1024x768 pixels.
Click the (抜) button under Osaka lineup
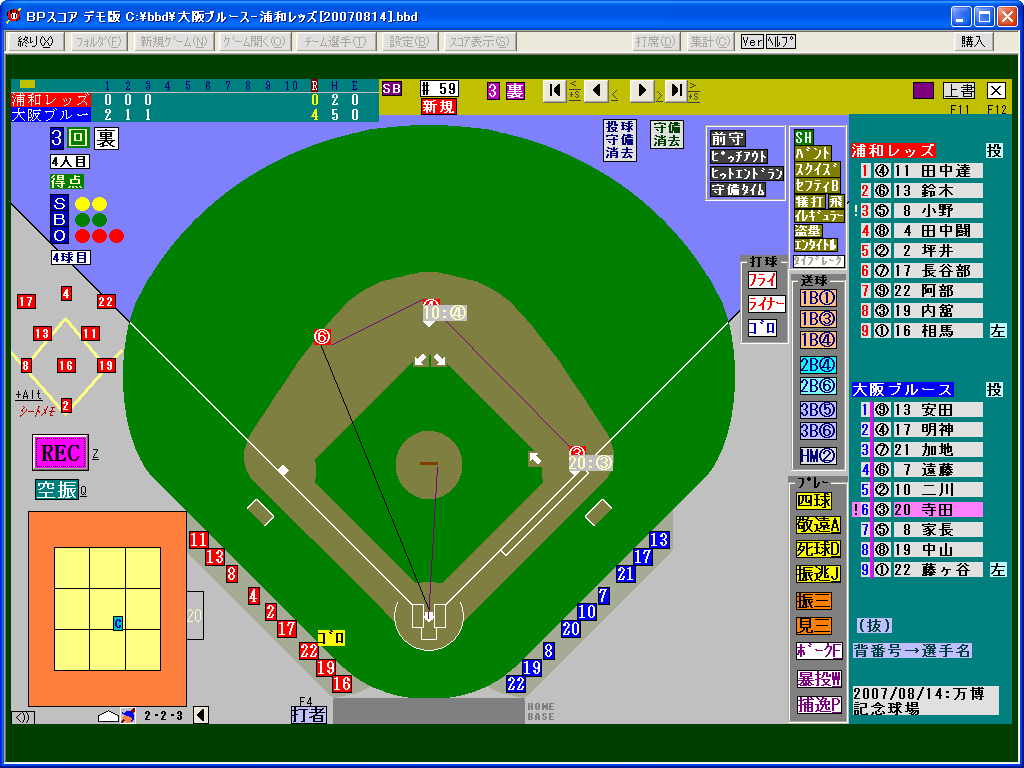click(x=874, y=626)
